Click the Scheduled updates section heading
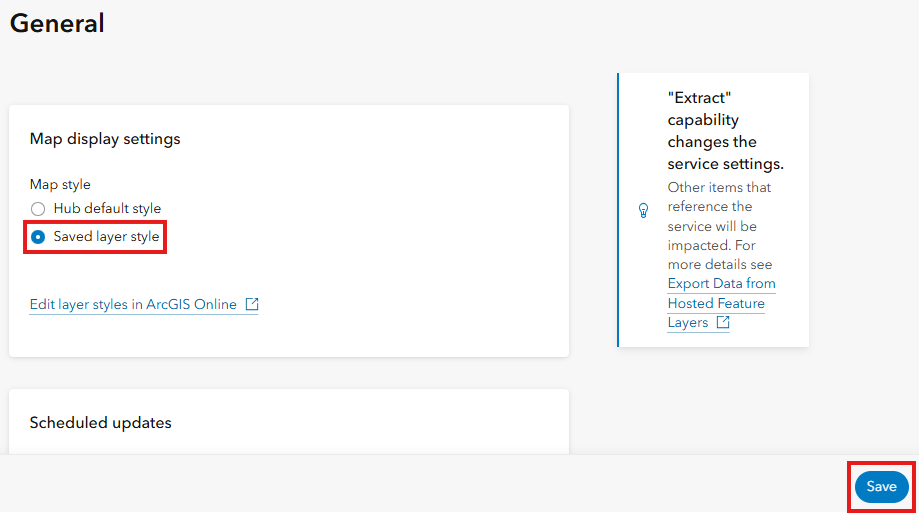The width and height of the screenshot is (919, 514). tap(100, 423)
